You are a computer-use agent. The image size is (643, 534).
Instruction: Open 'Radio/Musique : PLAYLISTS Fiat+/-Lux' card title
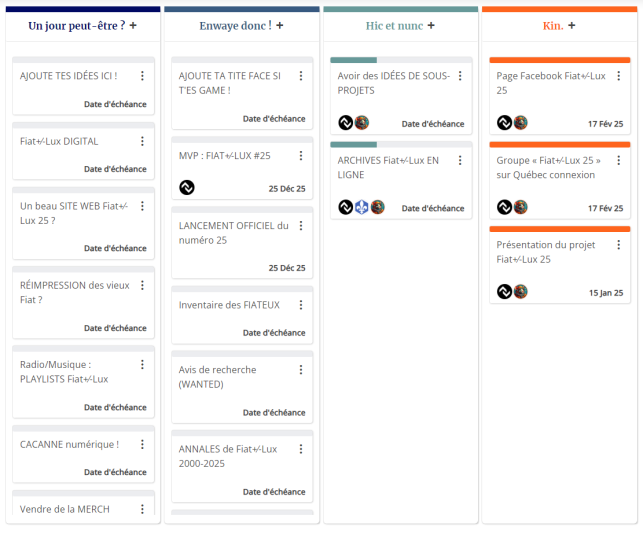coord(64,372)
